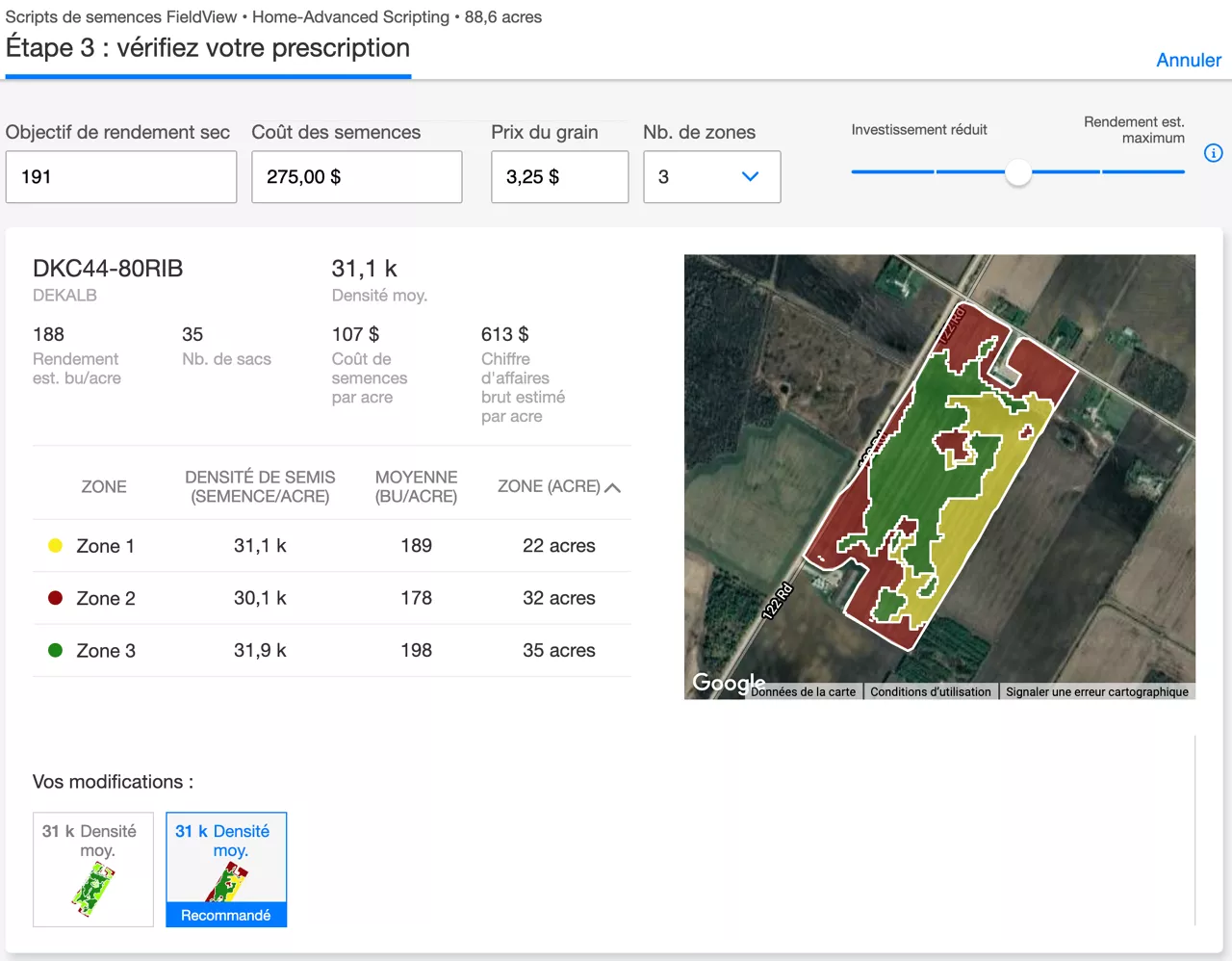1232x961 pixels.
Task: Click the Zone 2 row label
Action: coord(106,598)
